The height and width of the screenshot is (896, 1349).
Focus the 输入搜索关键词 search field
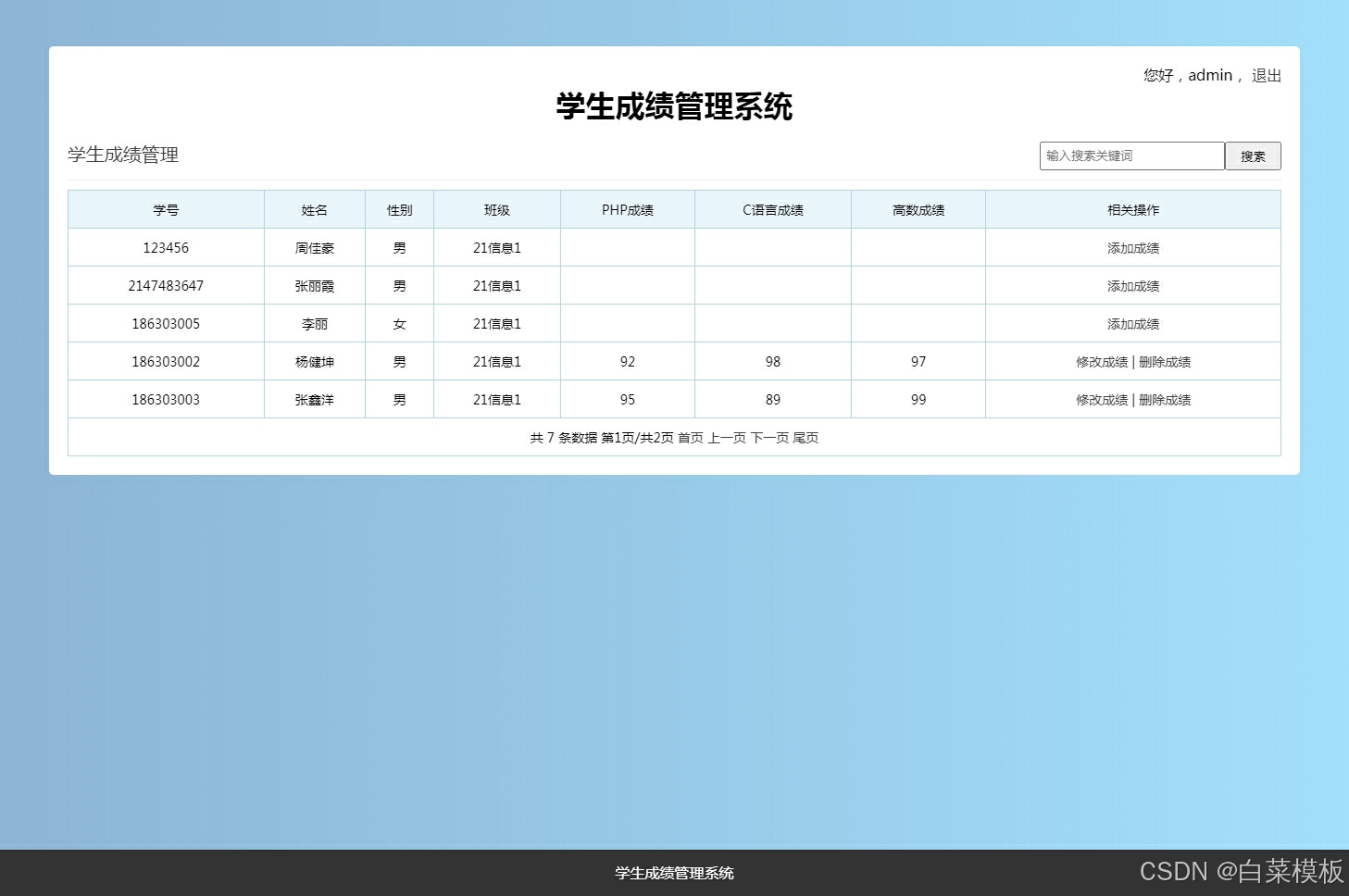[1131, 156]
